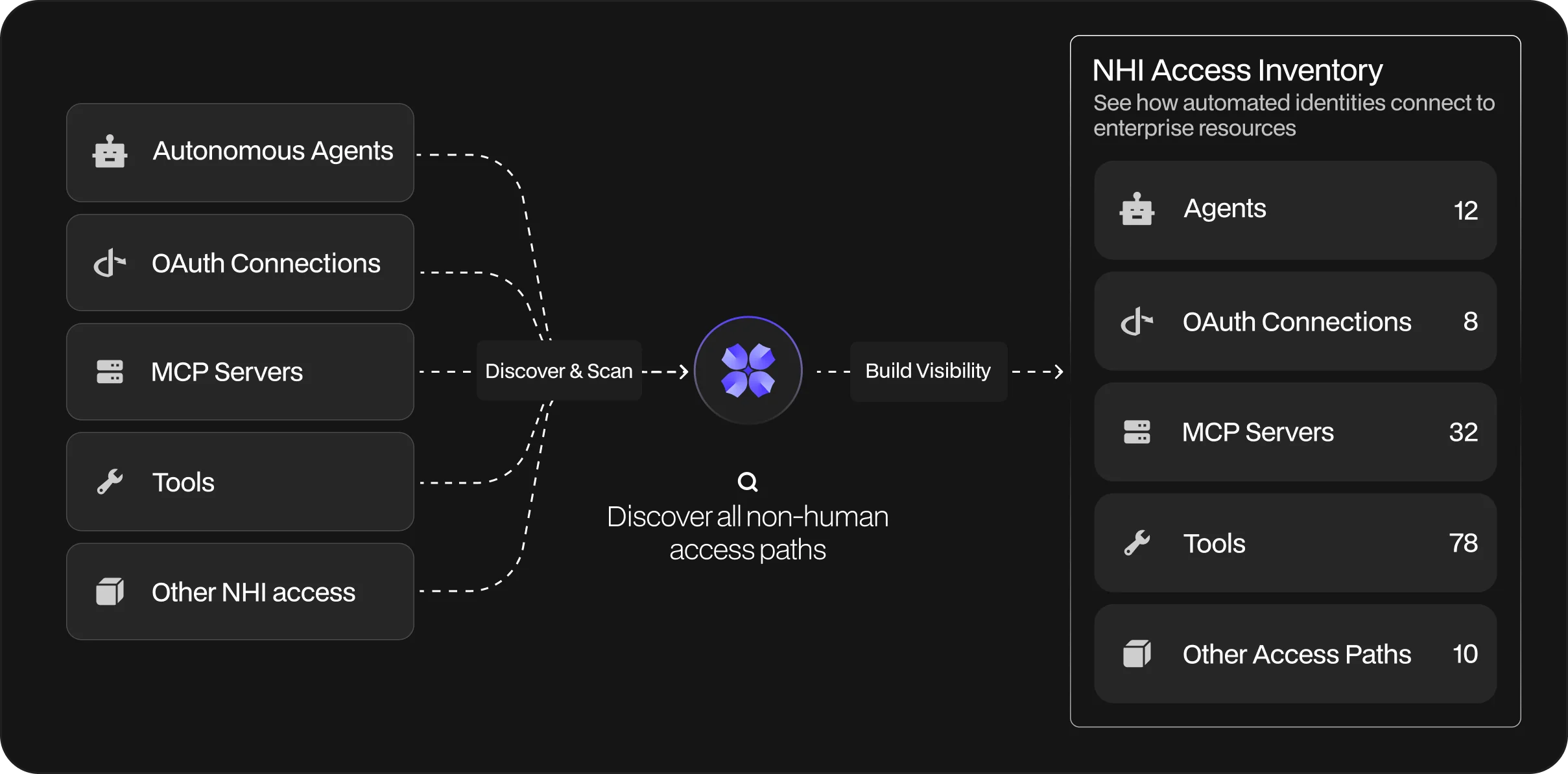The width and height of the screenshot is (1568, 774).
Task: Select the Discover & Scan label
Action: coord(559,371)
